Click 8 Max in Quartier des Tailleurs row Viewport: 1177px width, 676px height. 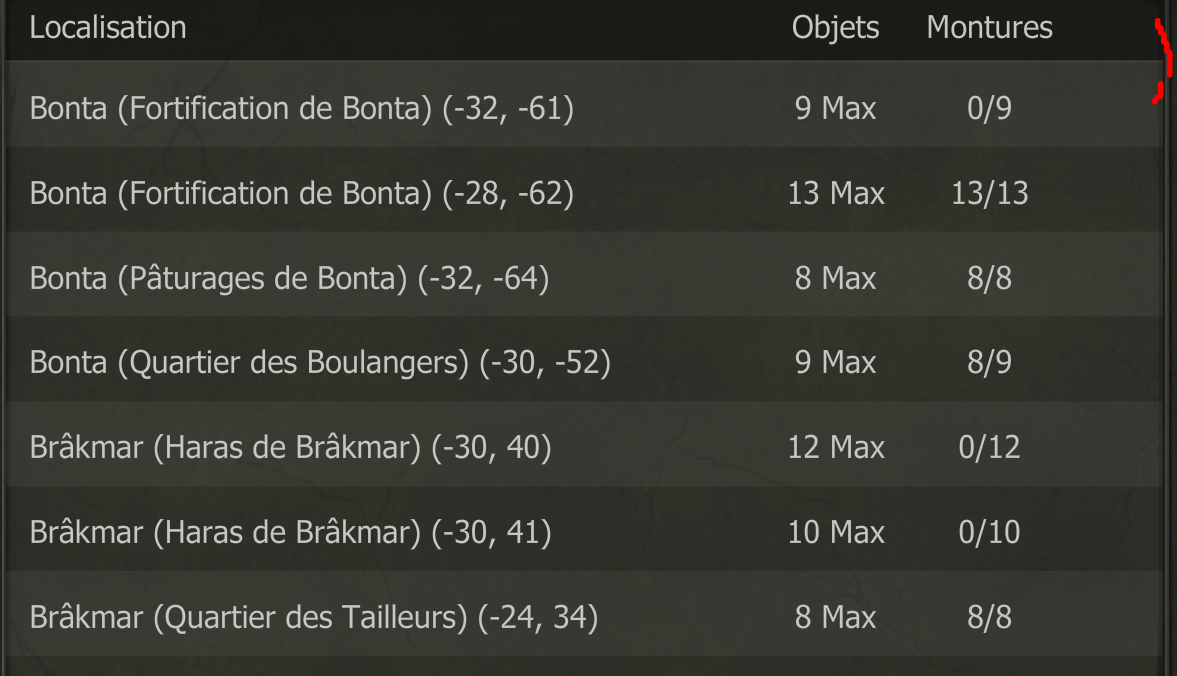[x=835, y=617]
